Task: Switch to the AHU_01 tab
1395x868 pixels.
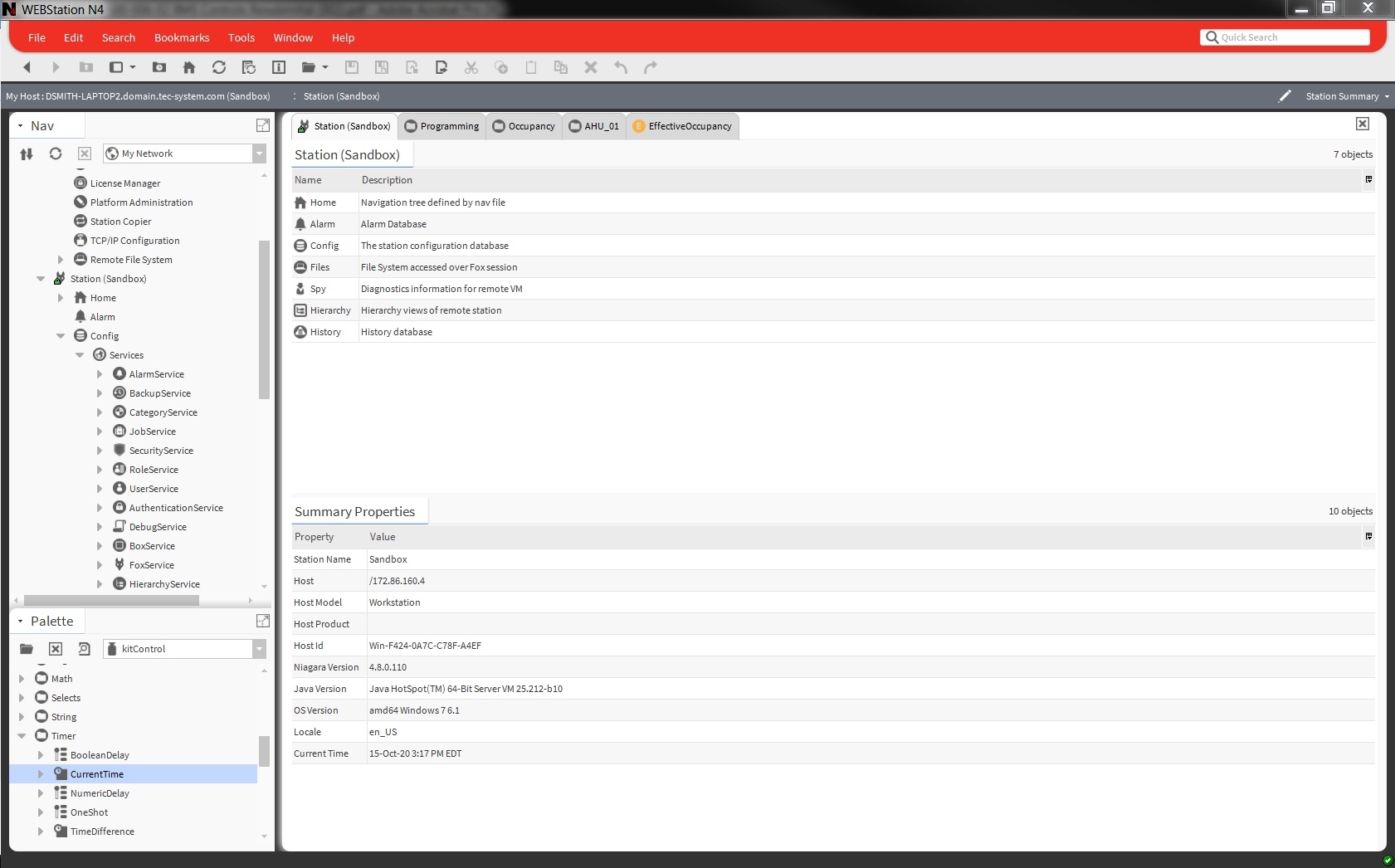Action: point(594,126)
